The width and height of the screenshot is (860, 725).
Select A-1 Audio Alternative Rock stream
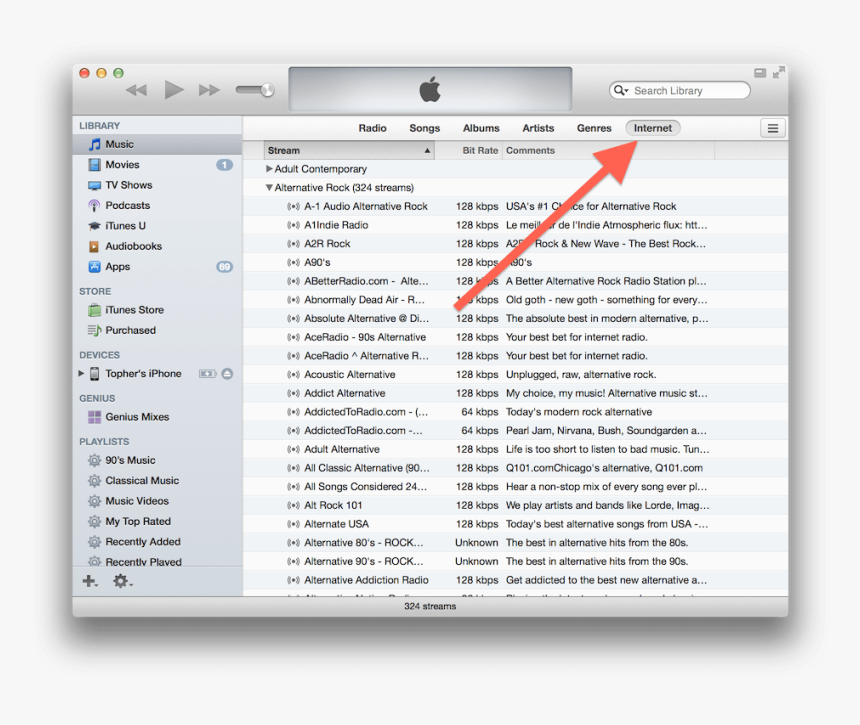516,206
